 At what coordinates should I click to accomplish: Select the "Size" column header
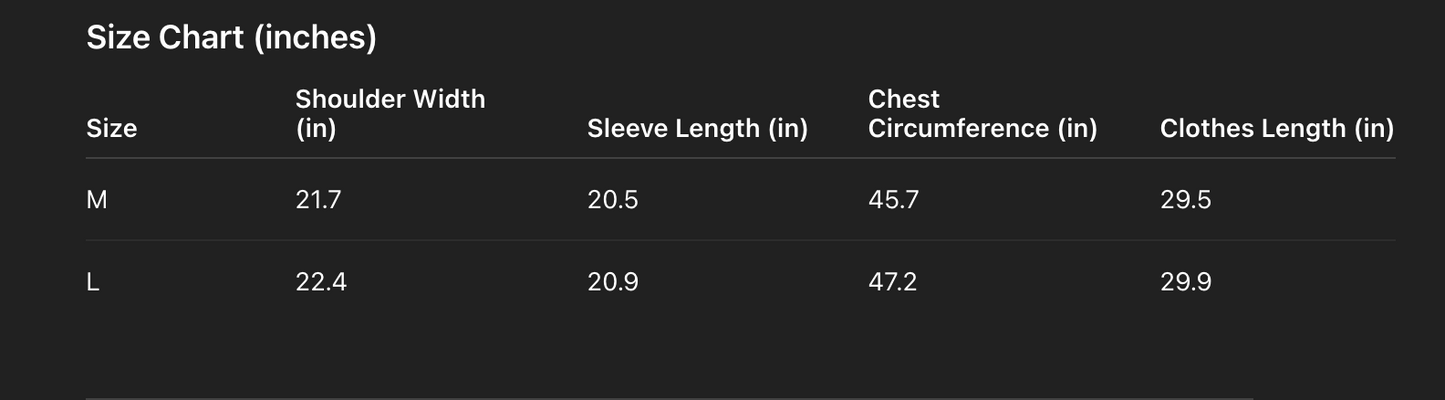[x=111, y=129]
